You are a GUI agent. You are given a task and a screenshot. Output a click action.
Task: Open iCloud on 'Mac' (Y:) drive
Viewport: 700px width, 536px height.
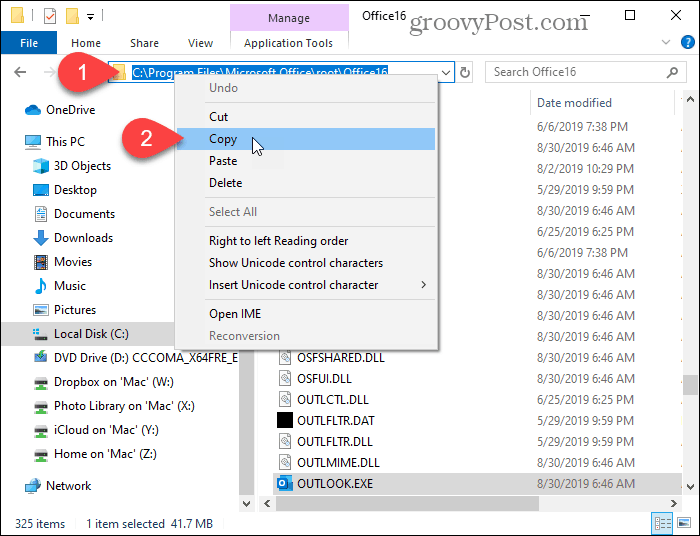pos(106,430)
